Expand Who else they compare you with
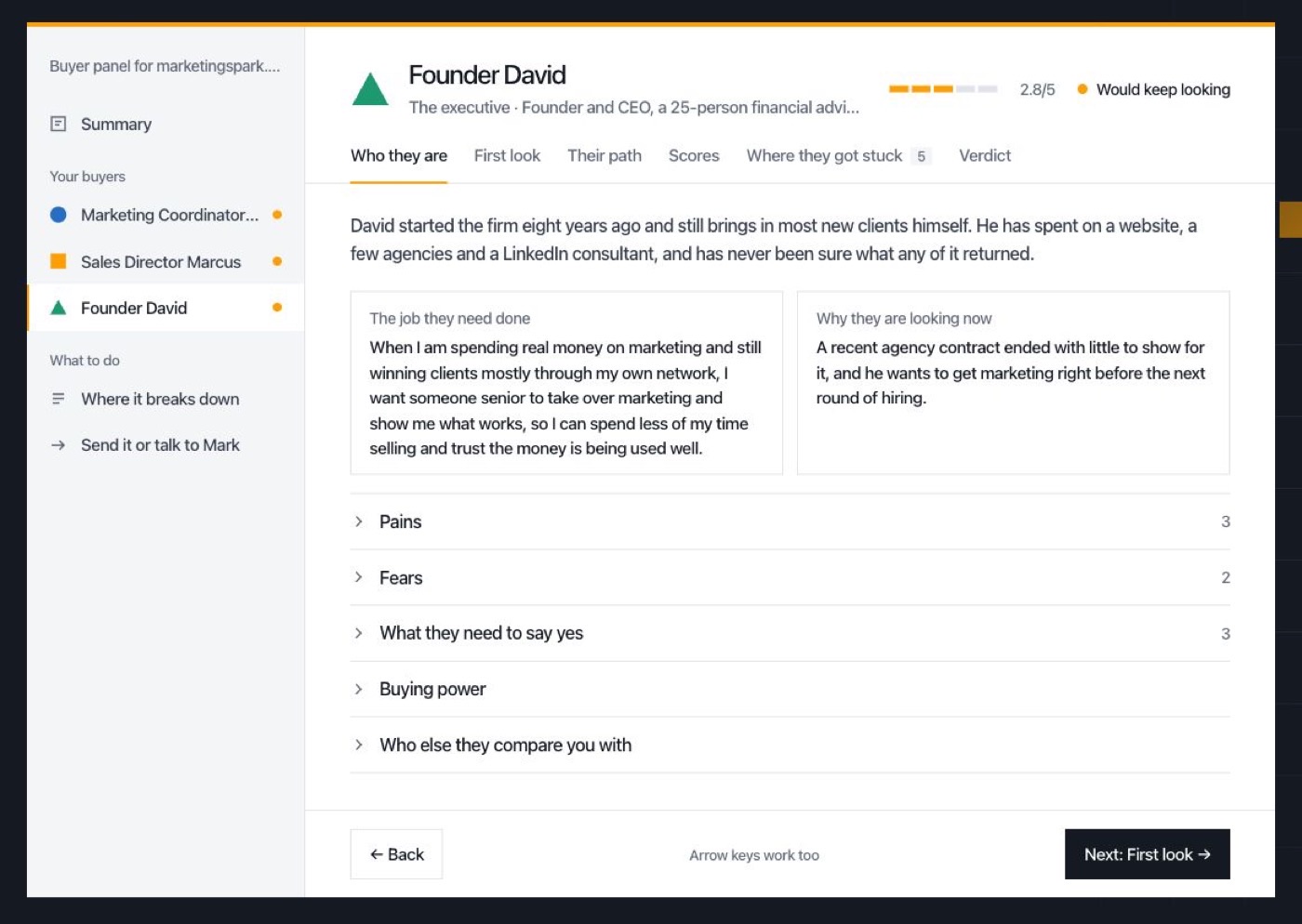Viewport: 1302px width, 924px height. (790, 745)
